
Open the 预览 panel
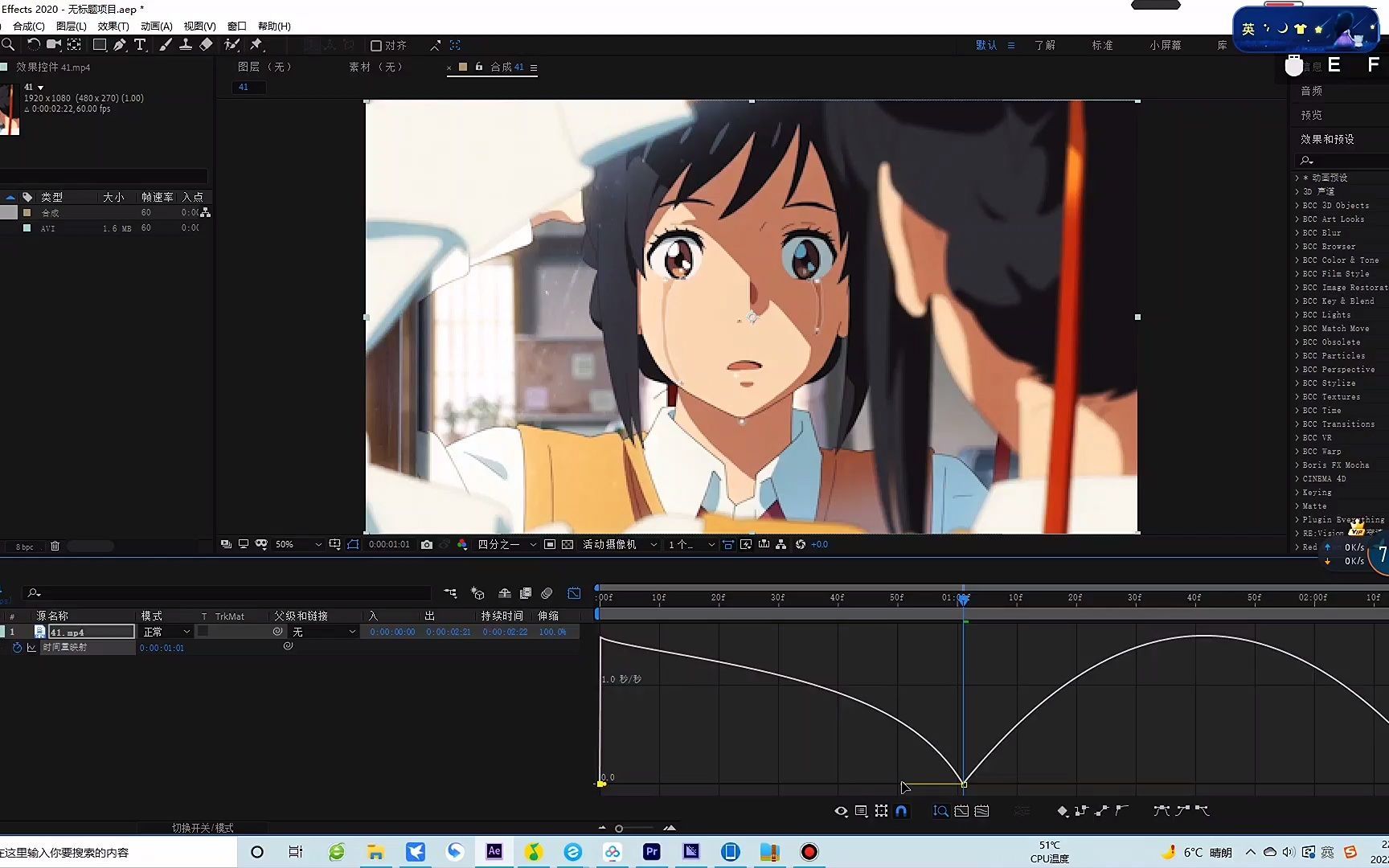pos(1311,115)
